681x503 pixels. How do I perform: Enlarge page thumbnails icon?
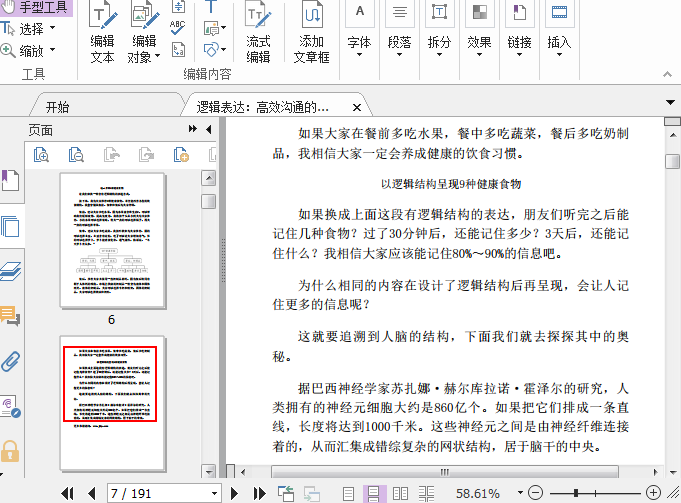click(41, 154)
